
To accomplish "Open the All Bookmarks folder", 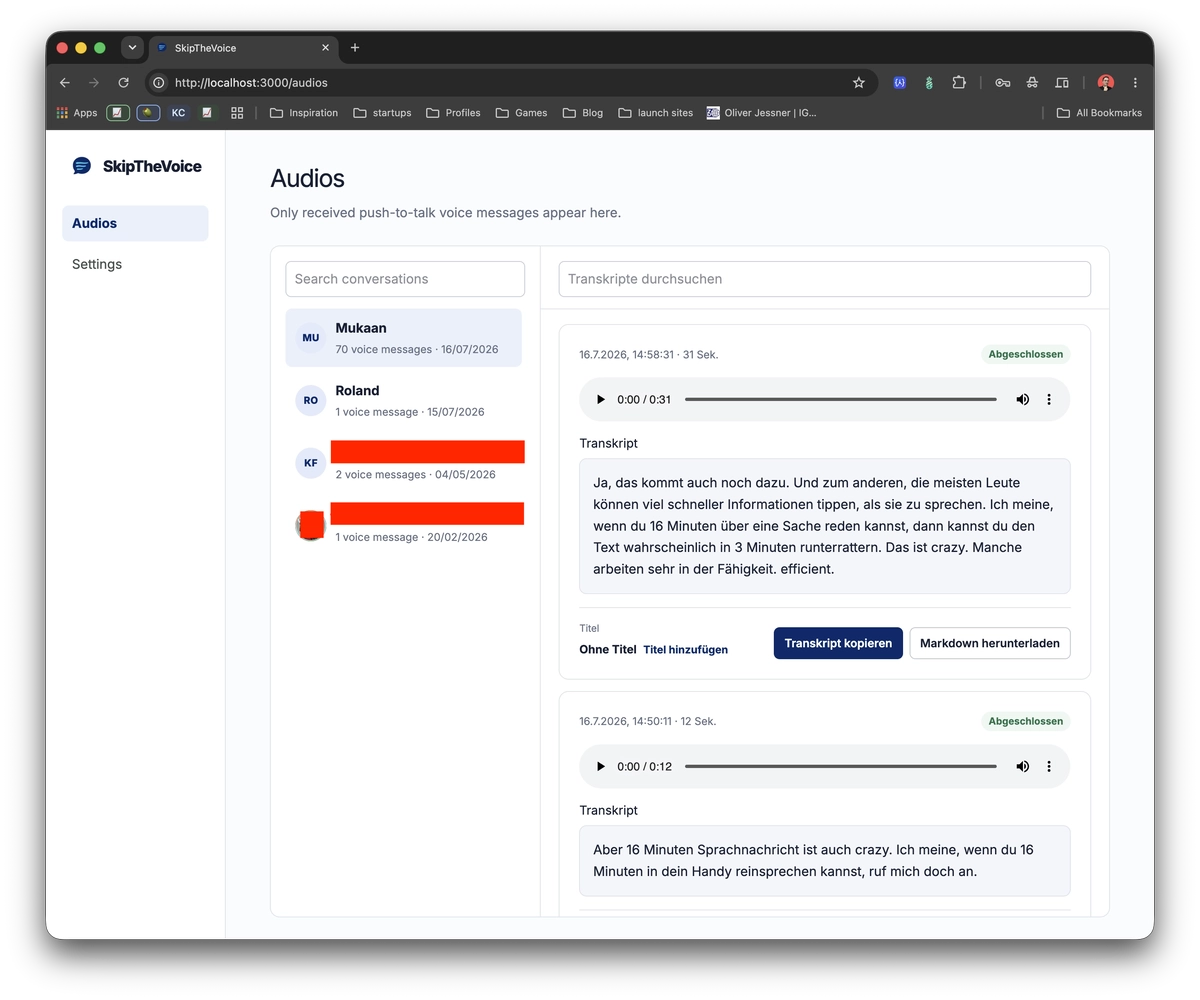I will pos(1099,113).
